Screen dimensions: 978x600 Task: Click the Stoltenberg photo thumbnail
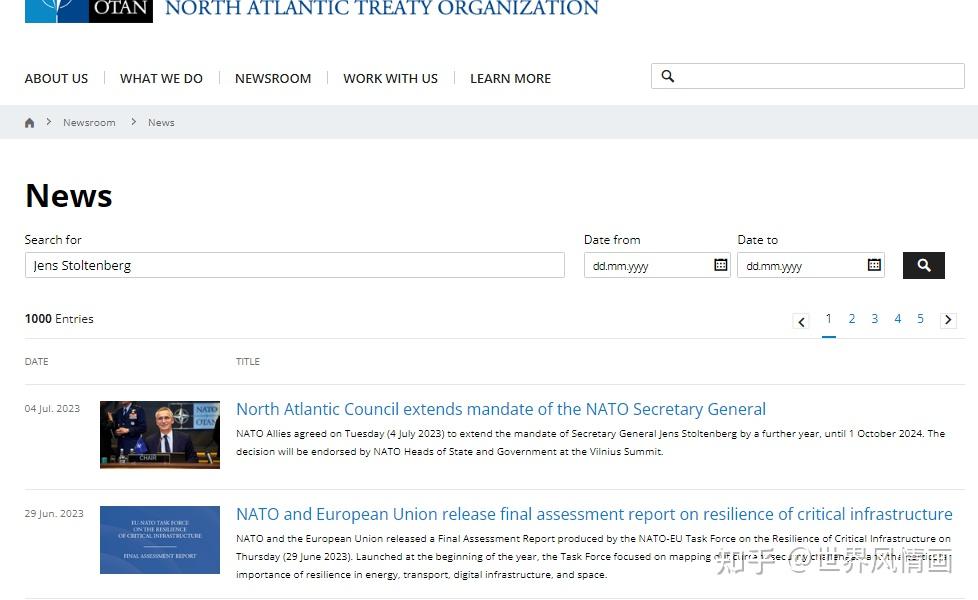[160, 435]
